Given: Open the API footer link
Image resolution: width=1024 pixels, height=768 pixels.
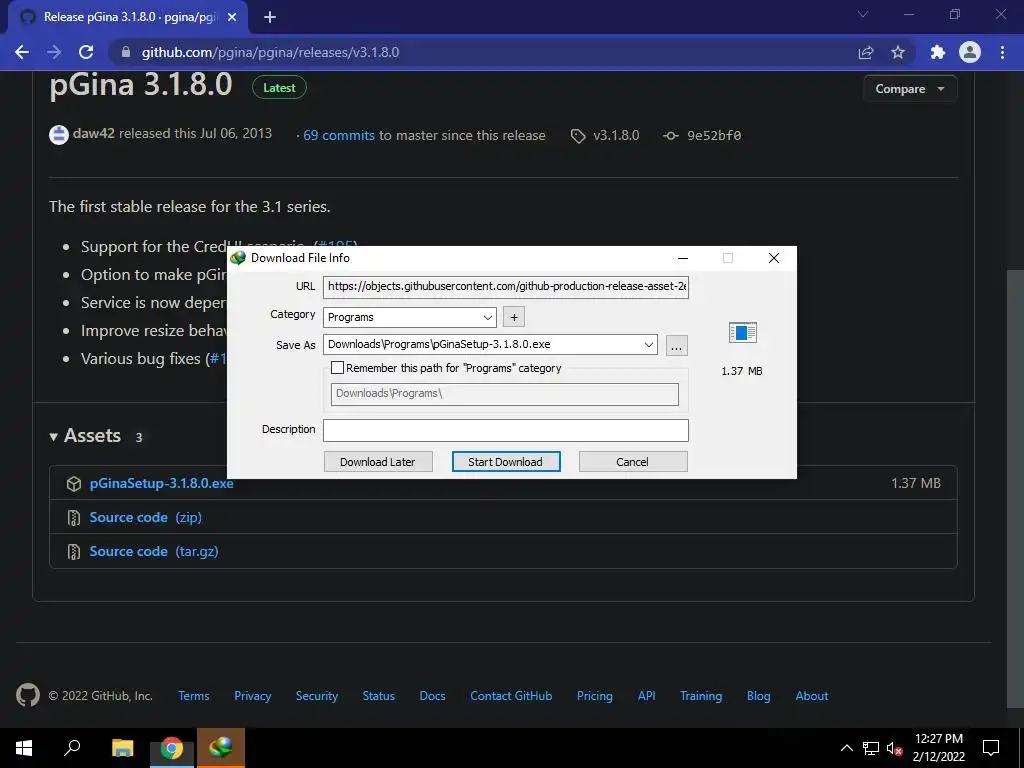Looking at the screenshot, I should tap(647, 696).
